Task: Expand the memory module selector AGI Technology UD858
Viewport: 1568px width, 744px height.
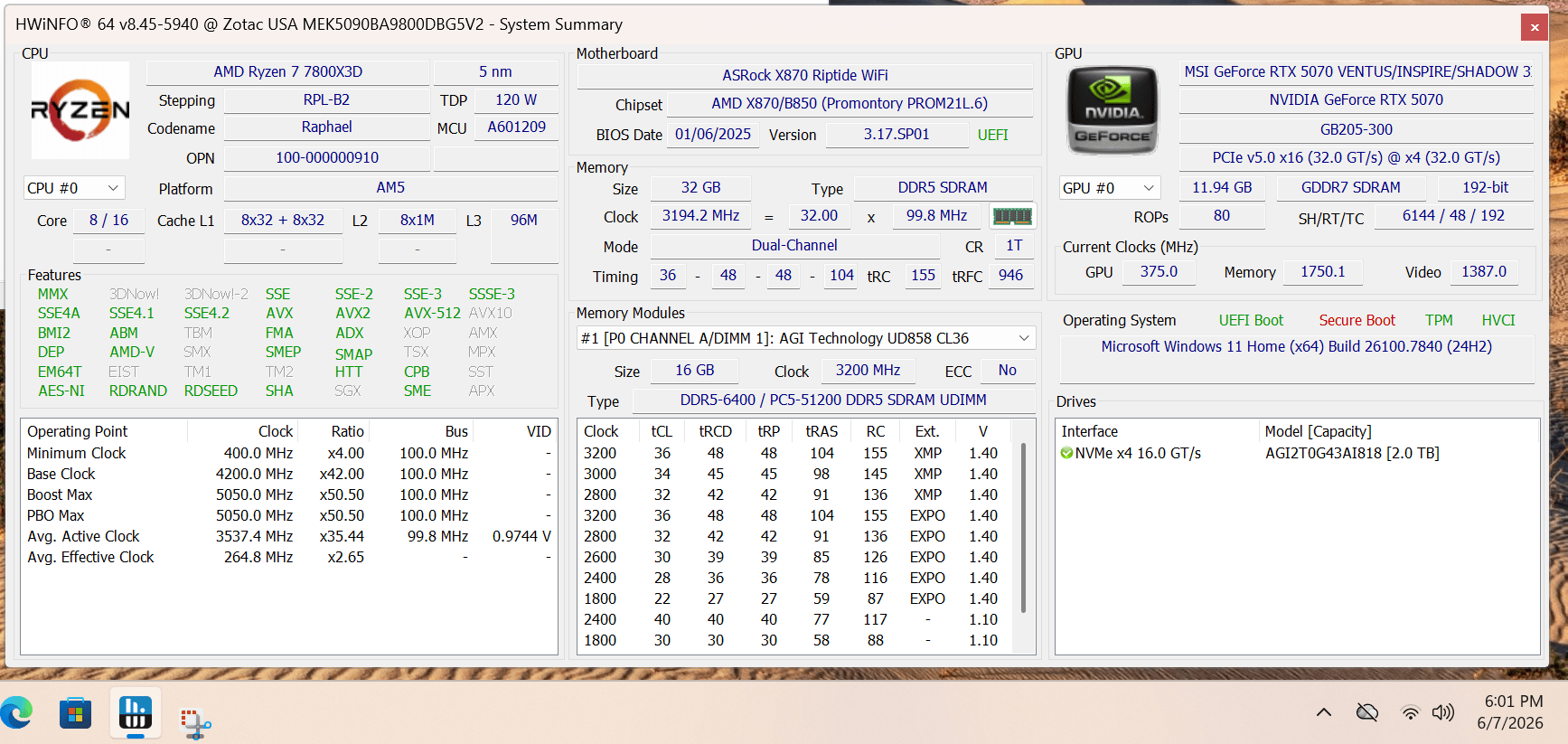Action: (806, 338)
